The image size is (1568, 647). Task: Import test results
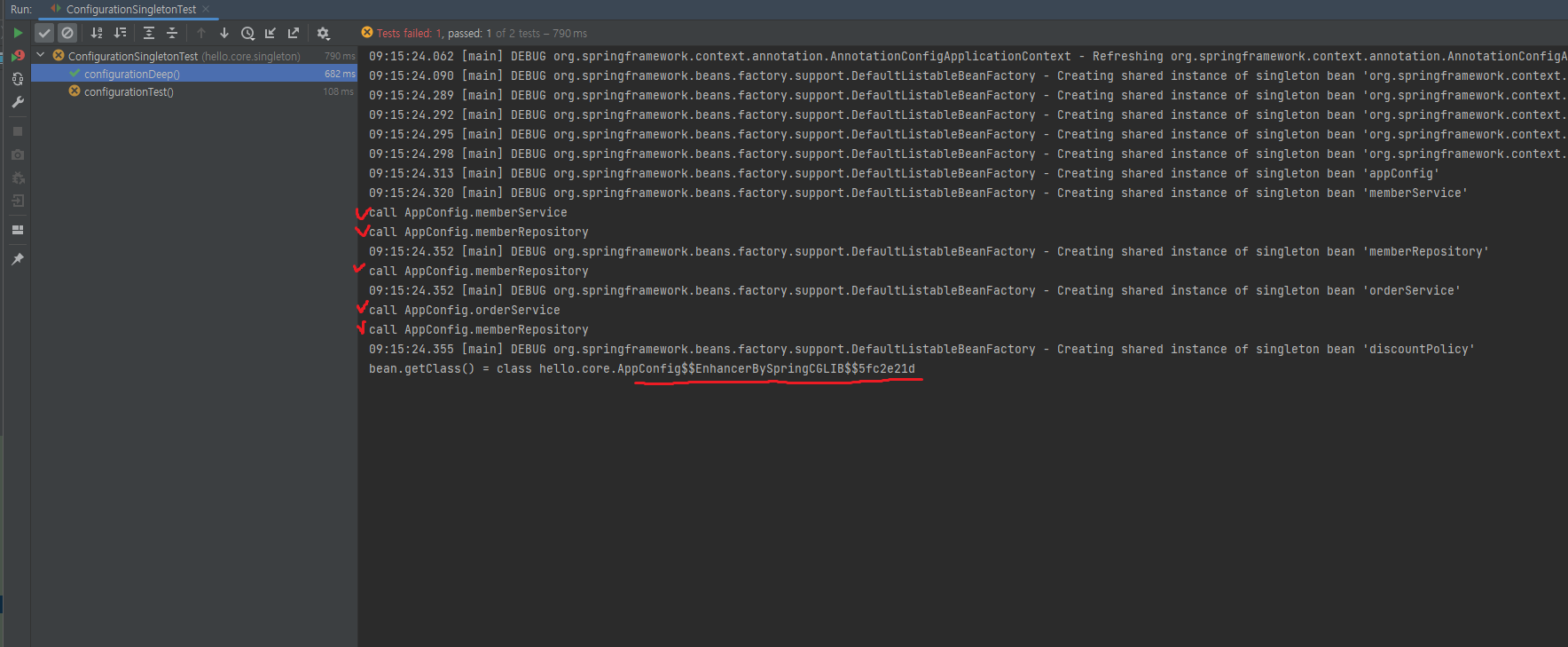coord(270,33)
